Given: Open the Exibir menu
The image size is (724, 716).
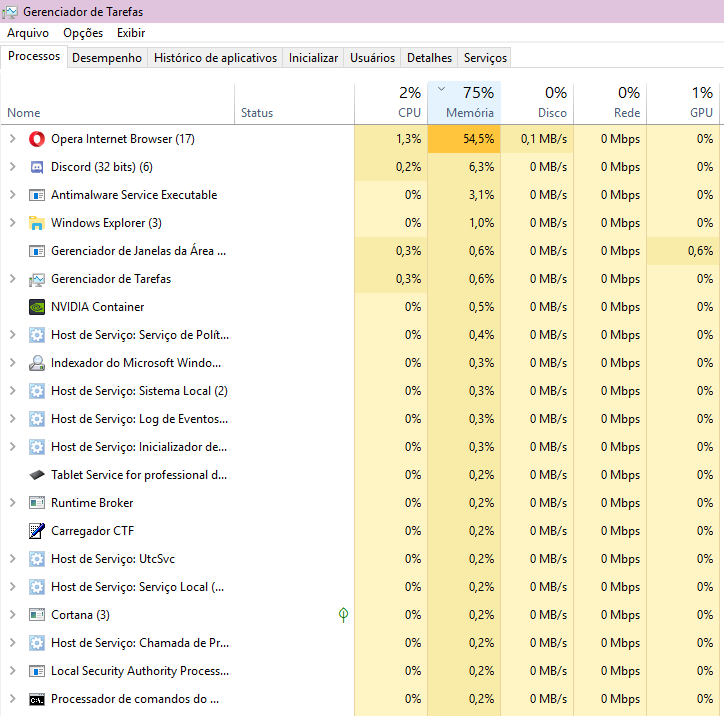Looking at the screenshot, I should point(131,33).
